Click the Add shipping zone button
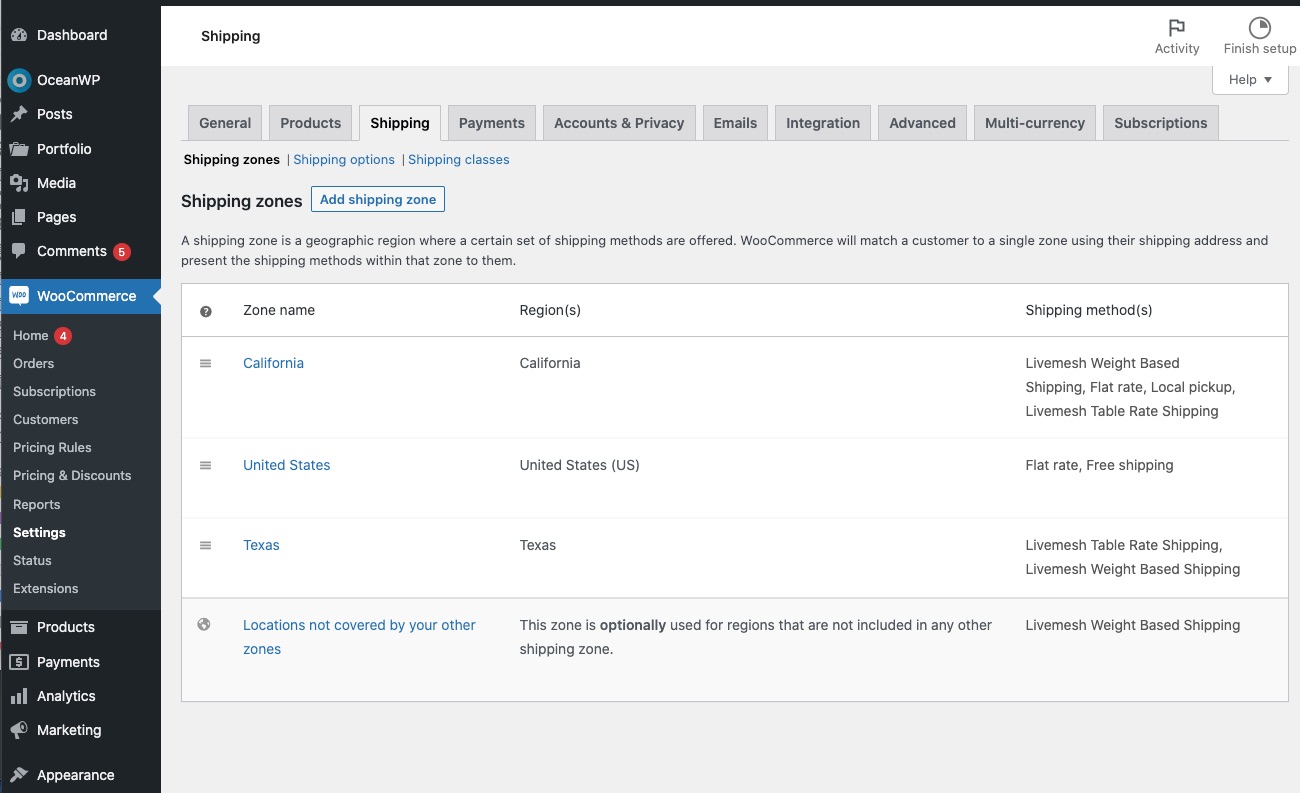Image resolution: width=1300 pixels, height=793 pixels. tap(378, 200)
